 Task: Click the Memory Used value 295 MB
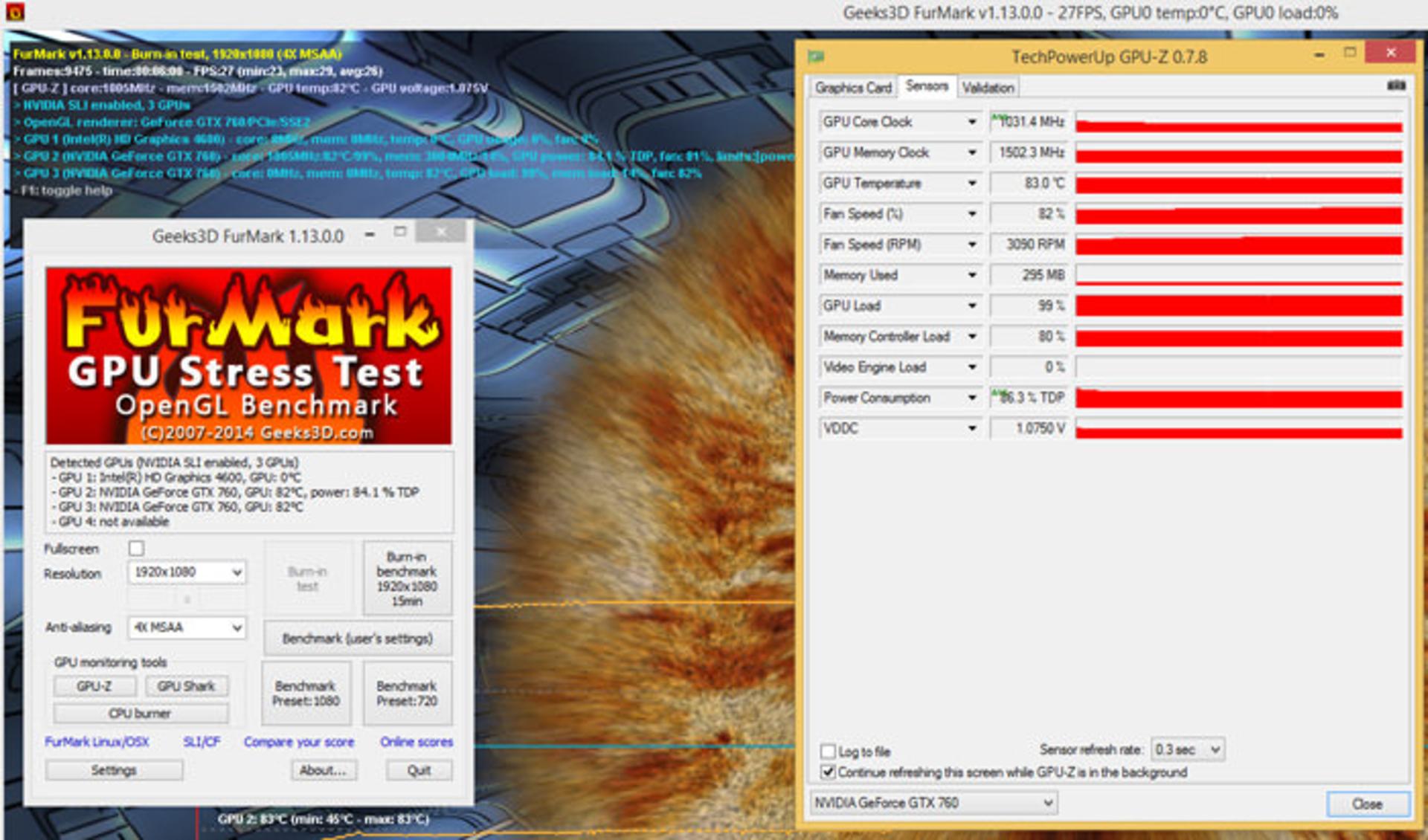(1029, 275)
